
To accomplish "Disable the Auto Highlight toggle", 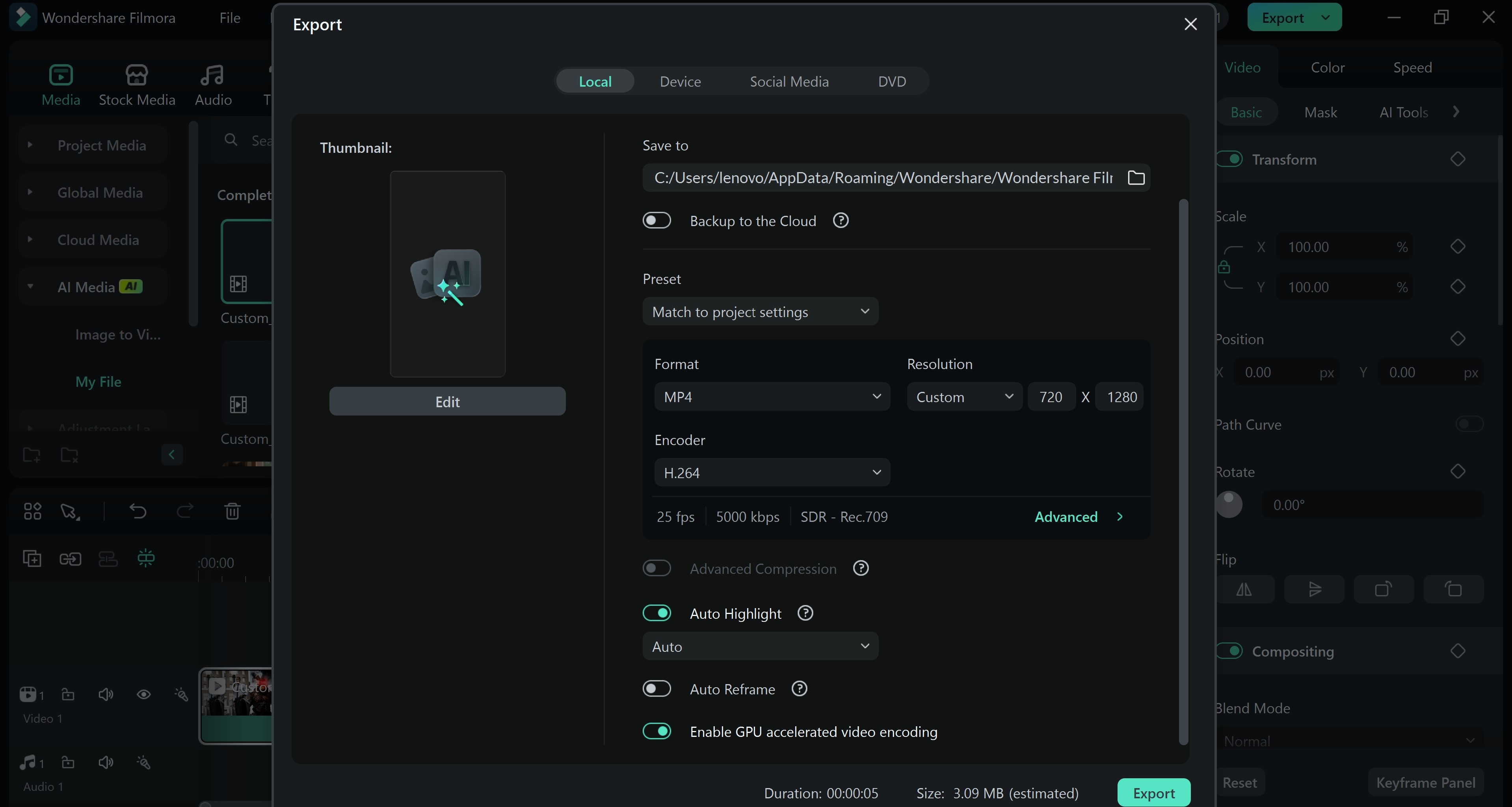I will click(656, 613).
